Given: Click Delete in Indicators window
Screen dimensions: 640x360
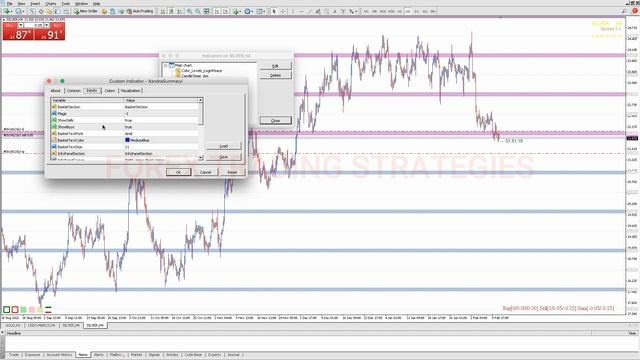Looking at the screenshot, I should click(276, 76).
